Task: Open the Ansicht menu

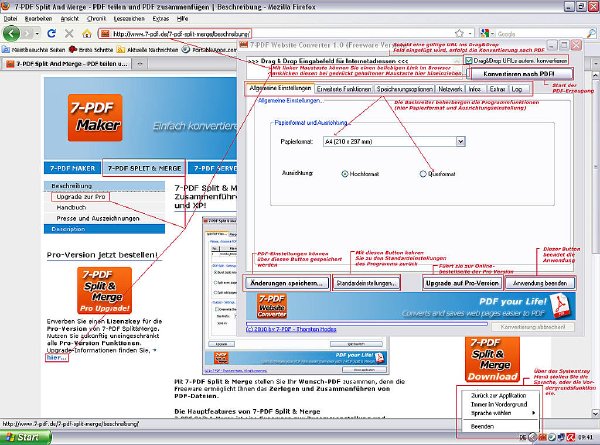Action: (70, 18)
